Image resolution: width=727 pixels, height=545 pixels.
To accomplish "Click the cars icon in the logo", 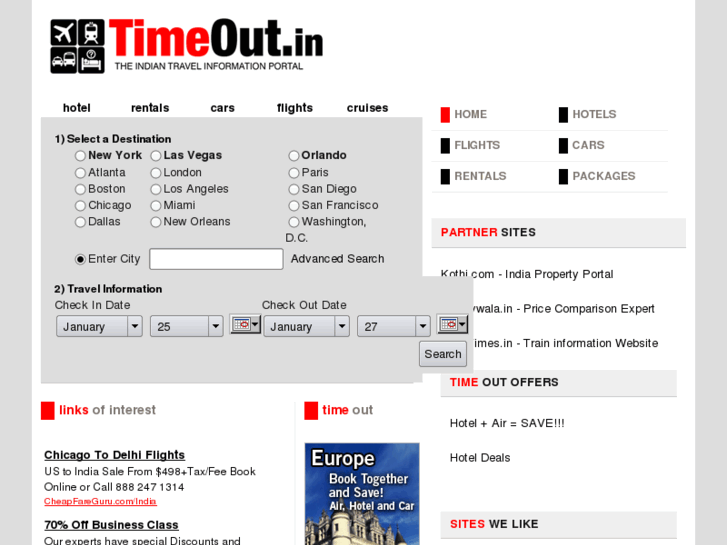I will click(63, 60).
